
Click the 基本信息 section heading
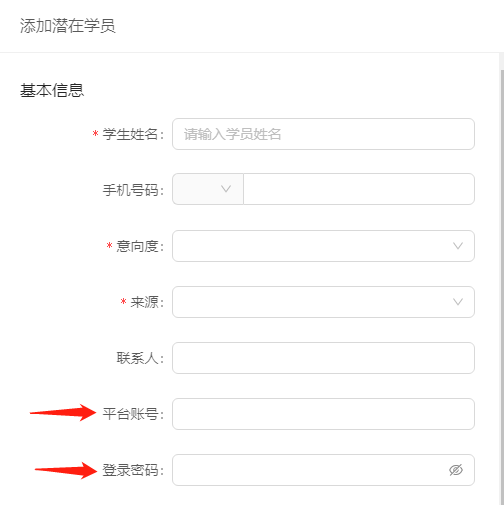52,90
